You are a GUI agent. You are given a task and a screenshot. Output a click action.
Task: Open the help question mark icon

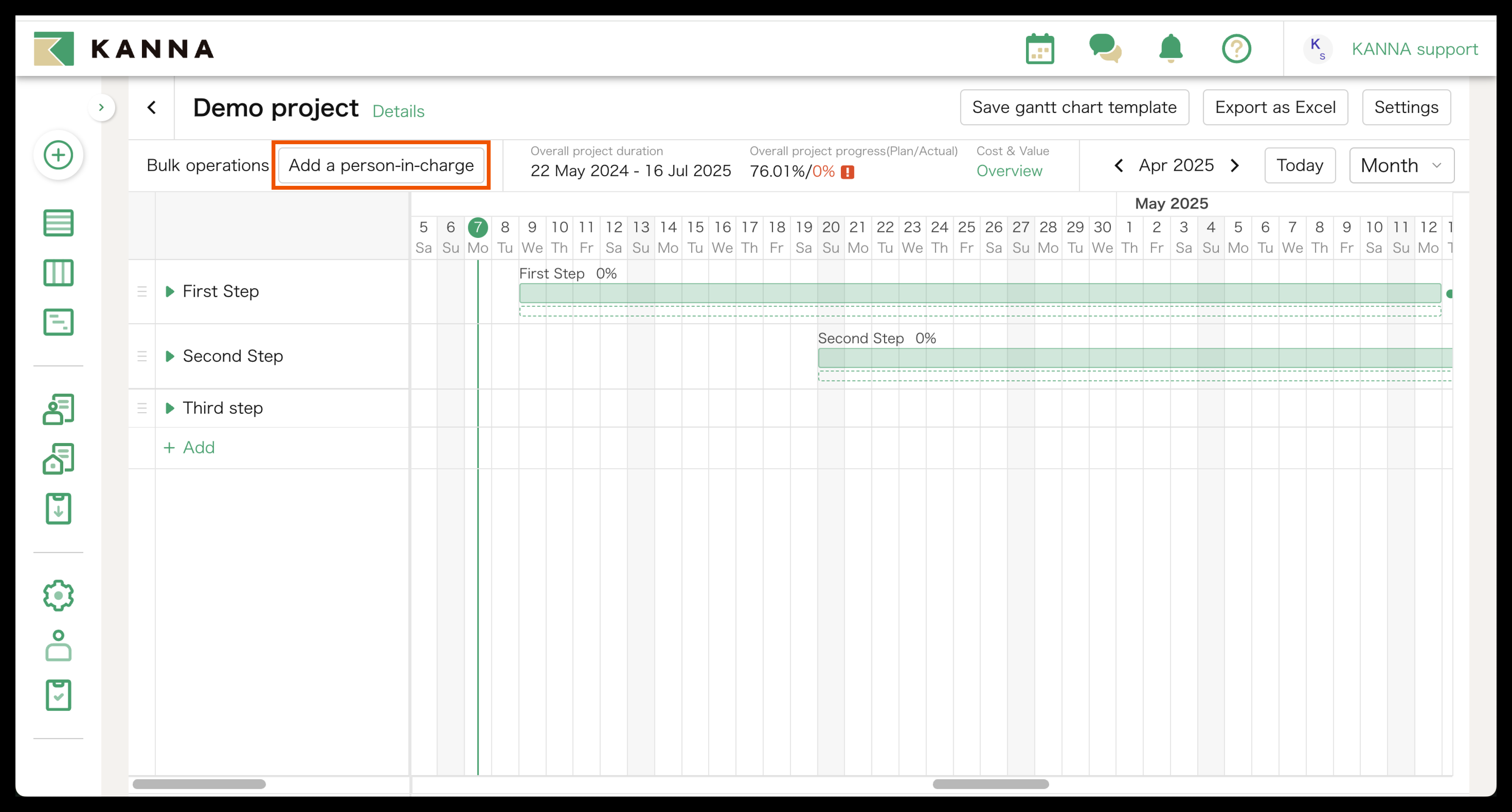pyautogui.click(x=1236, y=49)
